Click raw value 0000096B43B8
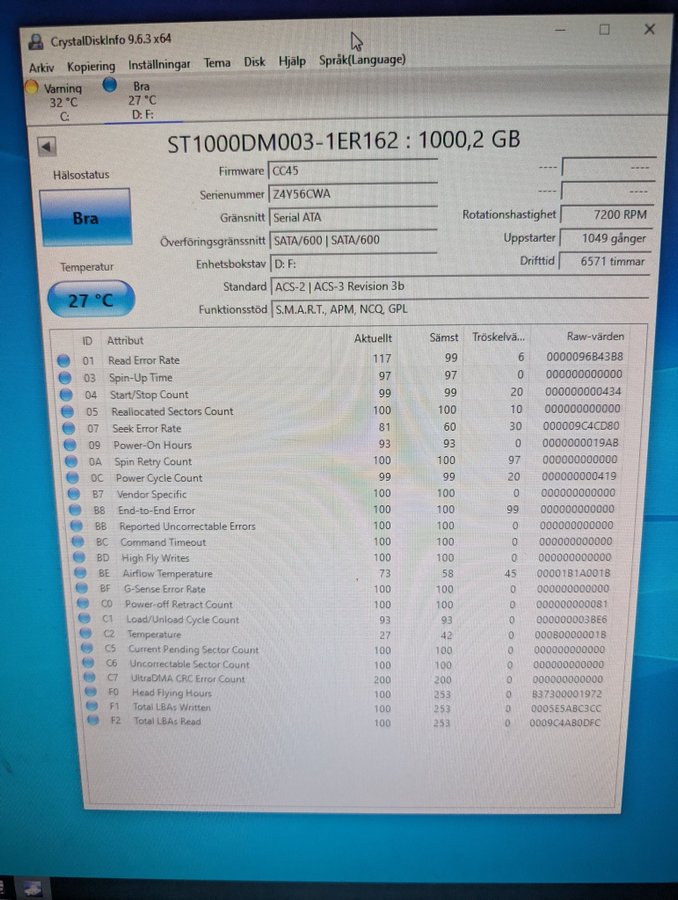Screen dimensions: 678x900 [x=584, y=357]
